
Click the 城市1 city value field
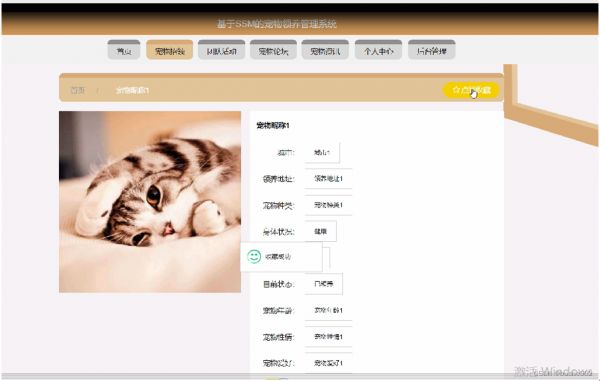pos(322,152)
